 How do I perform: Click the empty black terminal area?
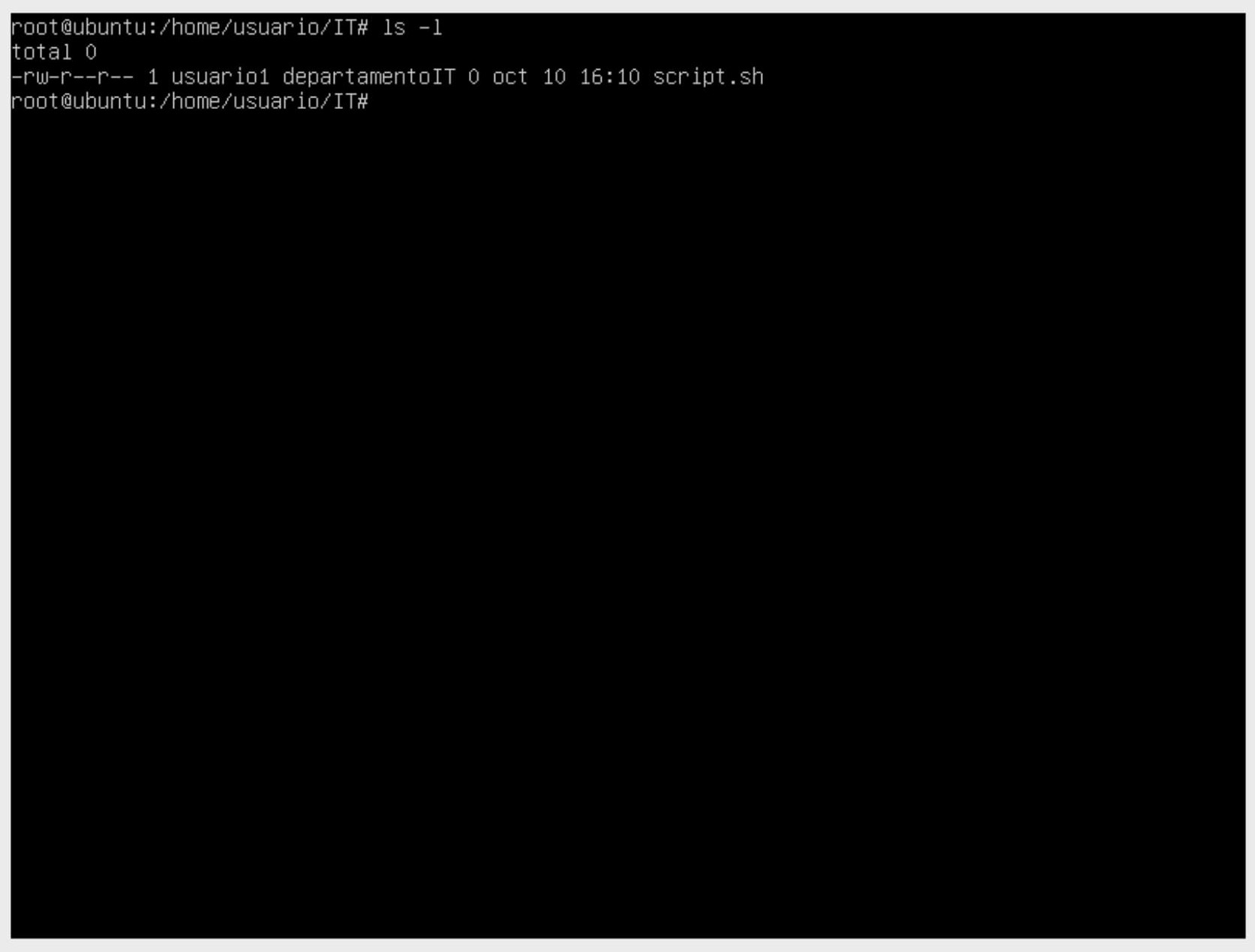coord(627,525)
